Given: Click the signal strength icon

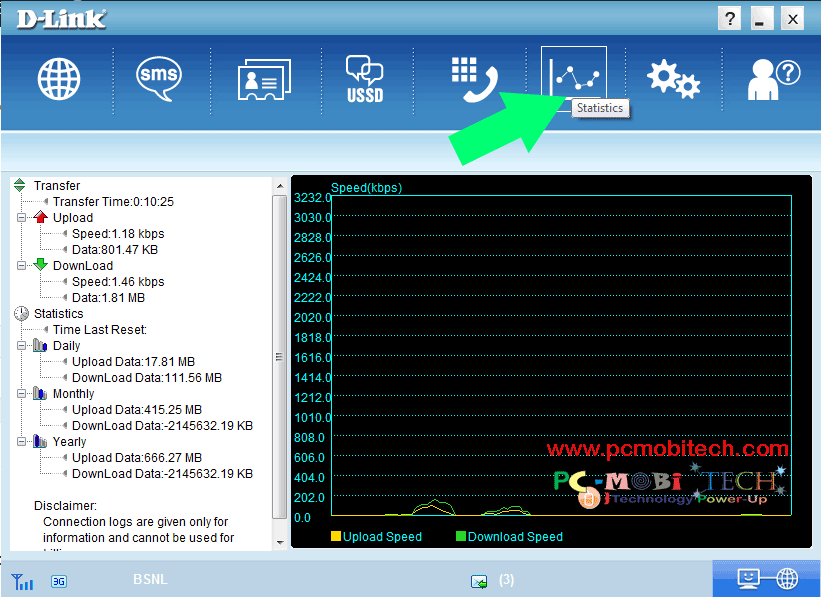Looking at the screenshot, I should 23,581.
